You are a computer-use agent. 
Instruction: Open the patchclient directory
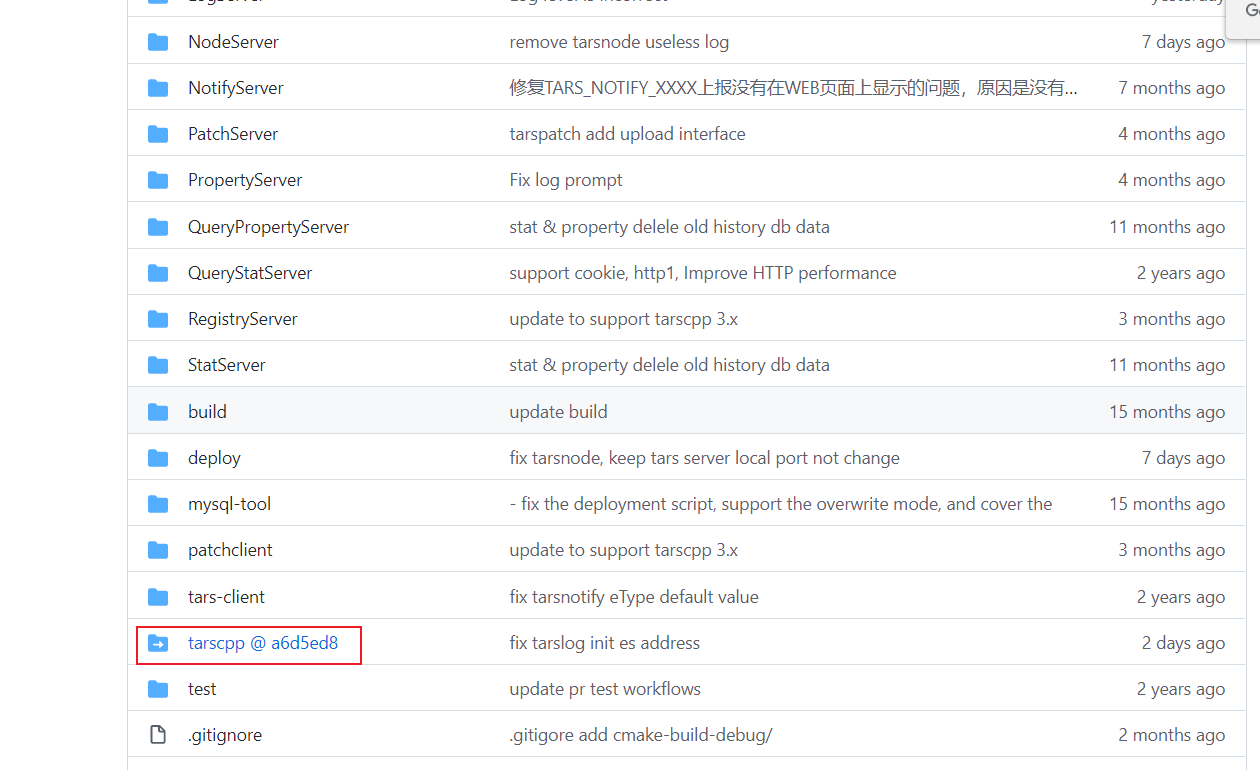(x=230, y=550)
